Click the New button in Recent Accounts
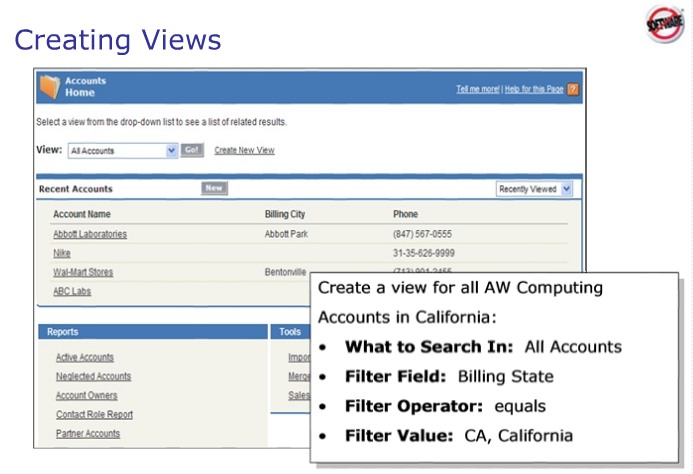693x474 pixels. [214, 188]
